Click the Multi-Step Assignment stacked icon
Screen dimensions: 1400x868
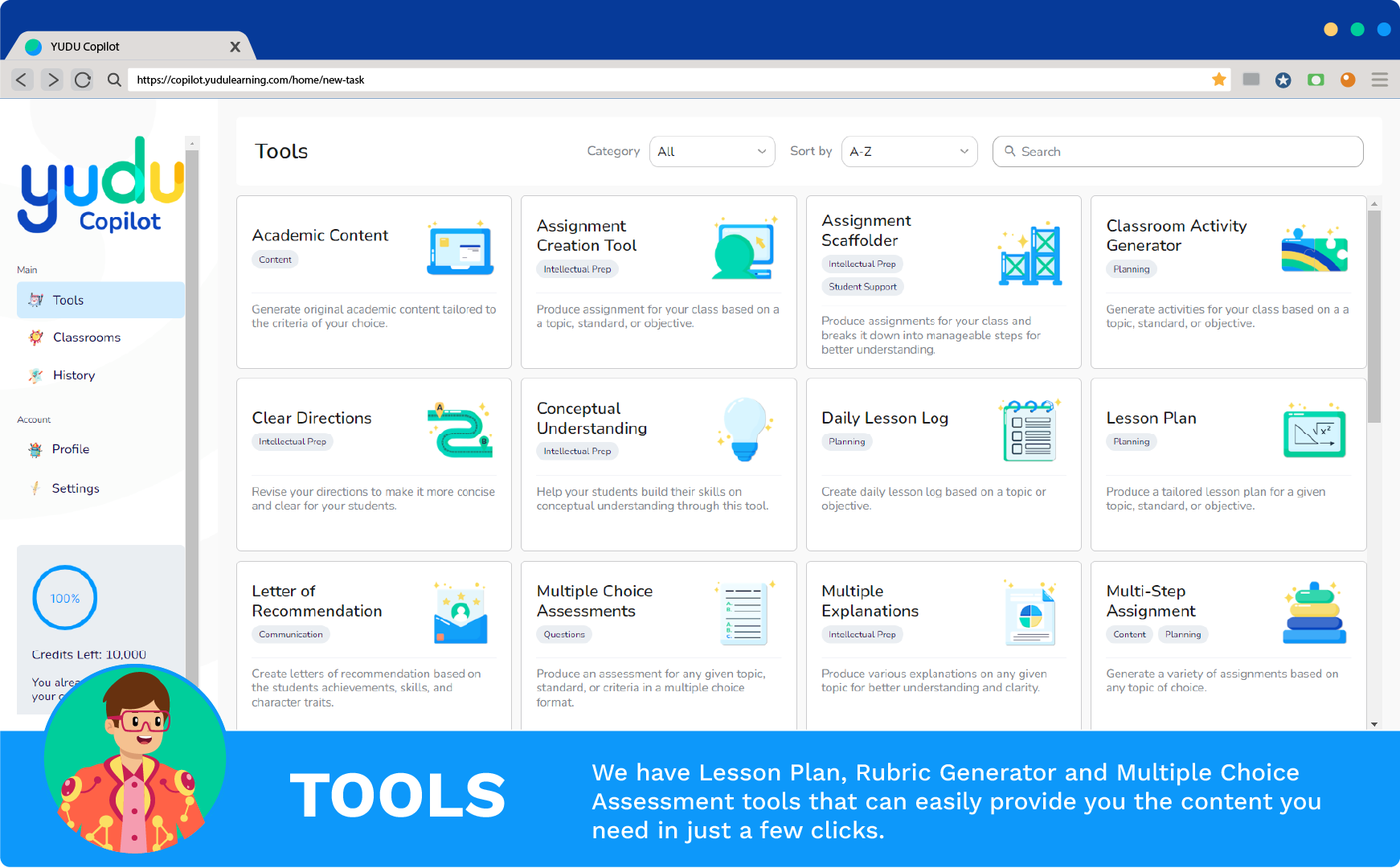click(x=1315, y=613)
